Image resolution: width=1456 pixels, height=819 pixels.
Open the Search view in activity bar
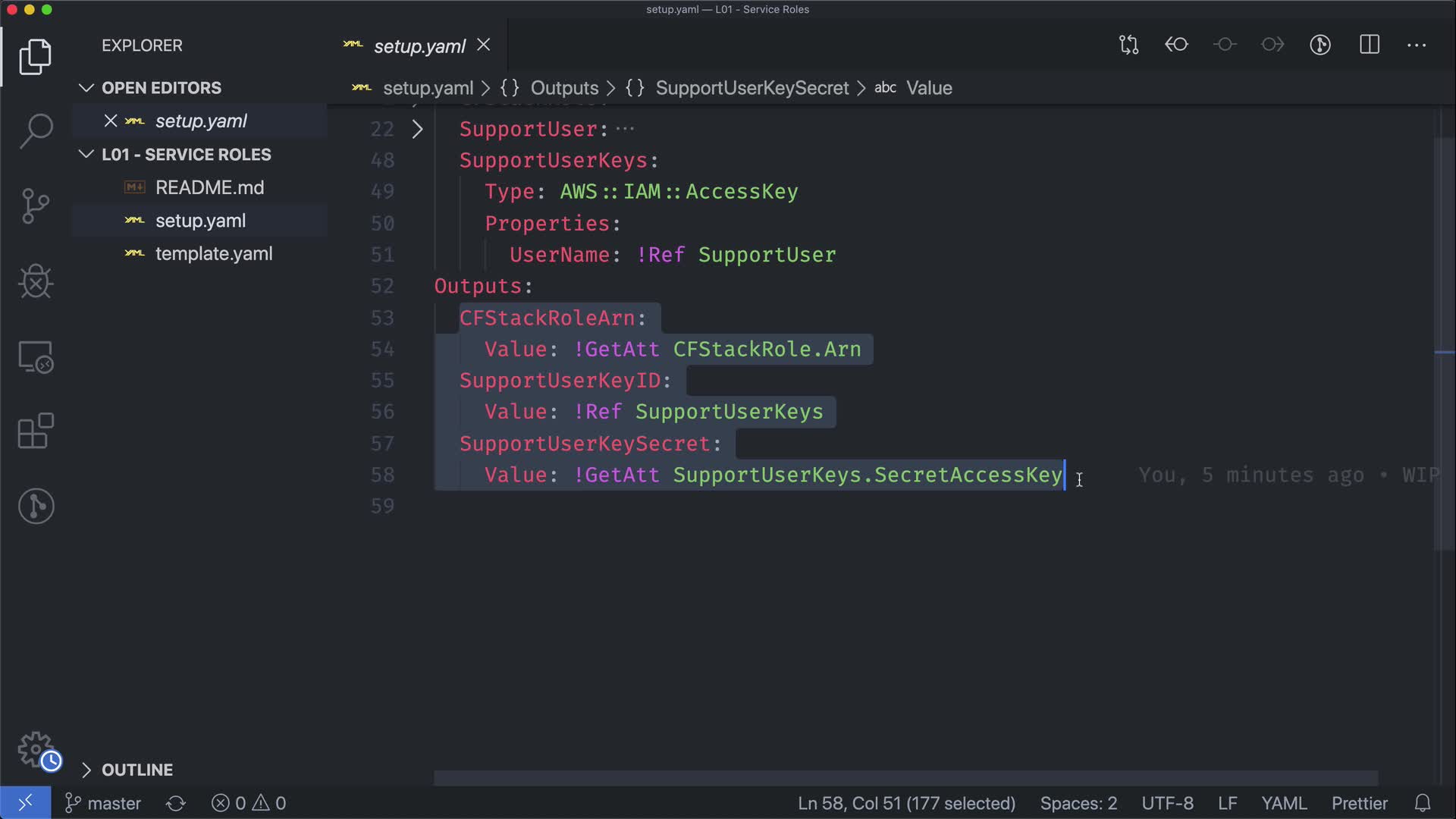tap(36, 130)
